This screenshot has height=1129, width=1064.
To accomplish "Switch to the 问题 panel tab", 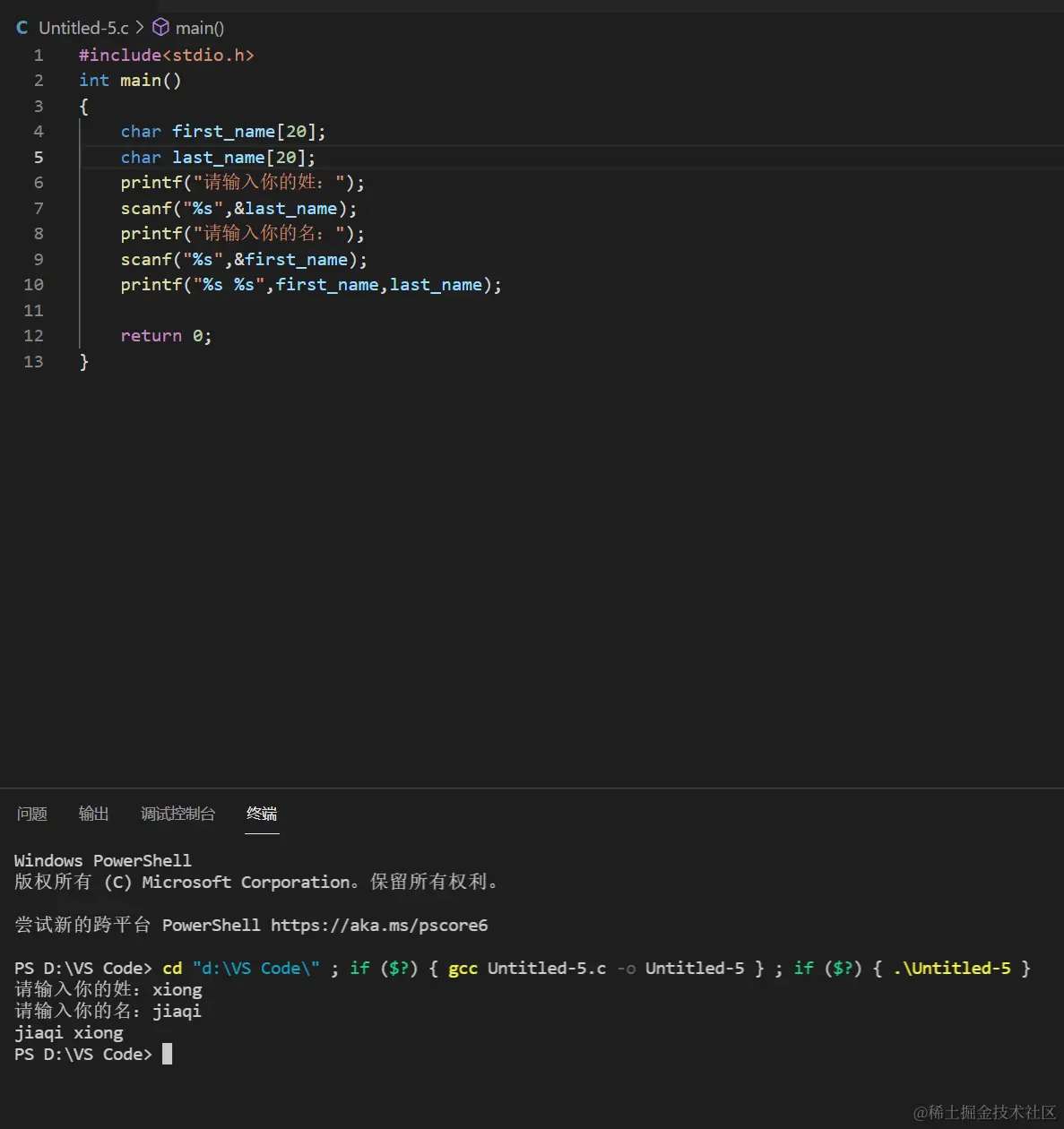I will click(32, 814).
